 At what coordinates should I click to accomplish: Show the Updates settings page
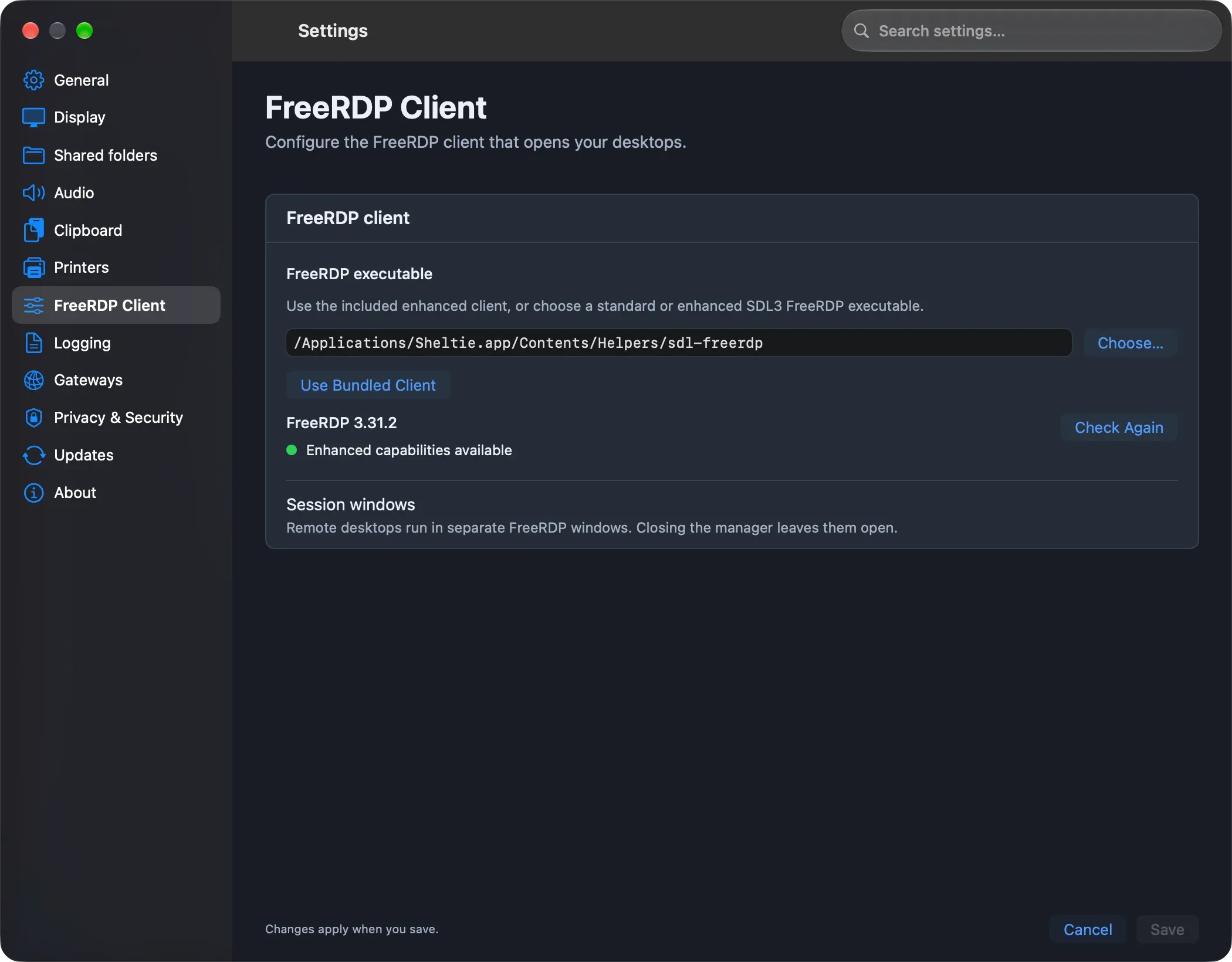pyautogui.click(x=116, y=455)
